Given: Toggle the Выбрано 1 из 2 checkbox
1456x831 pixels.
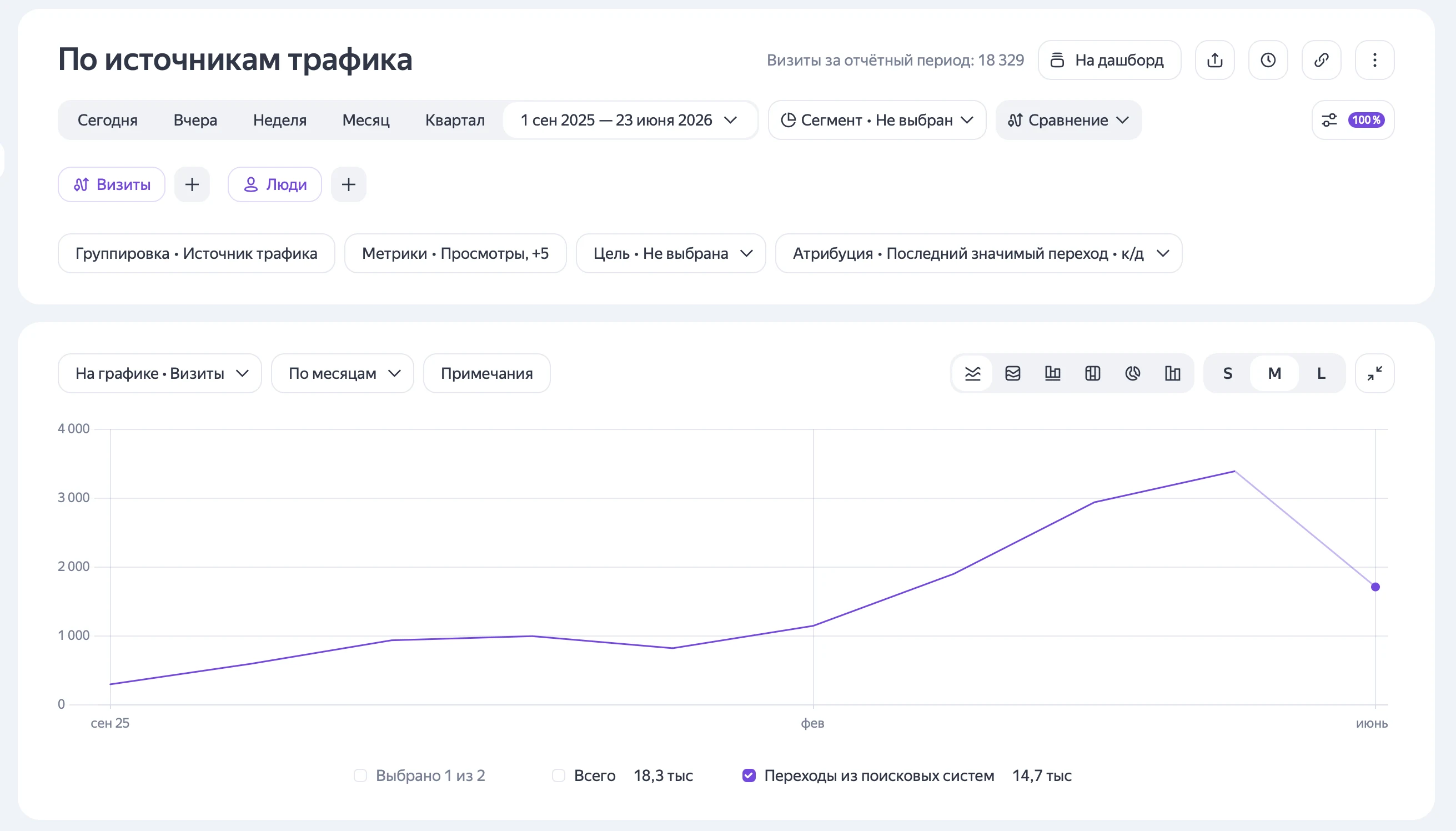Looking at the screenshot, I should (x=360, y=775).
